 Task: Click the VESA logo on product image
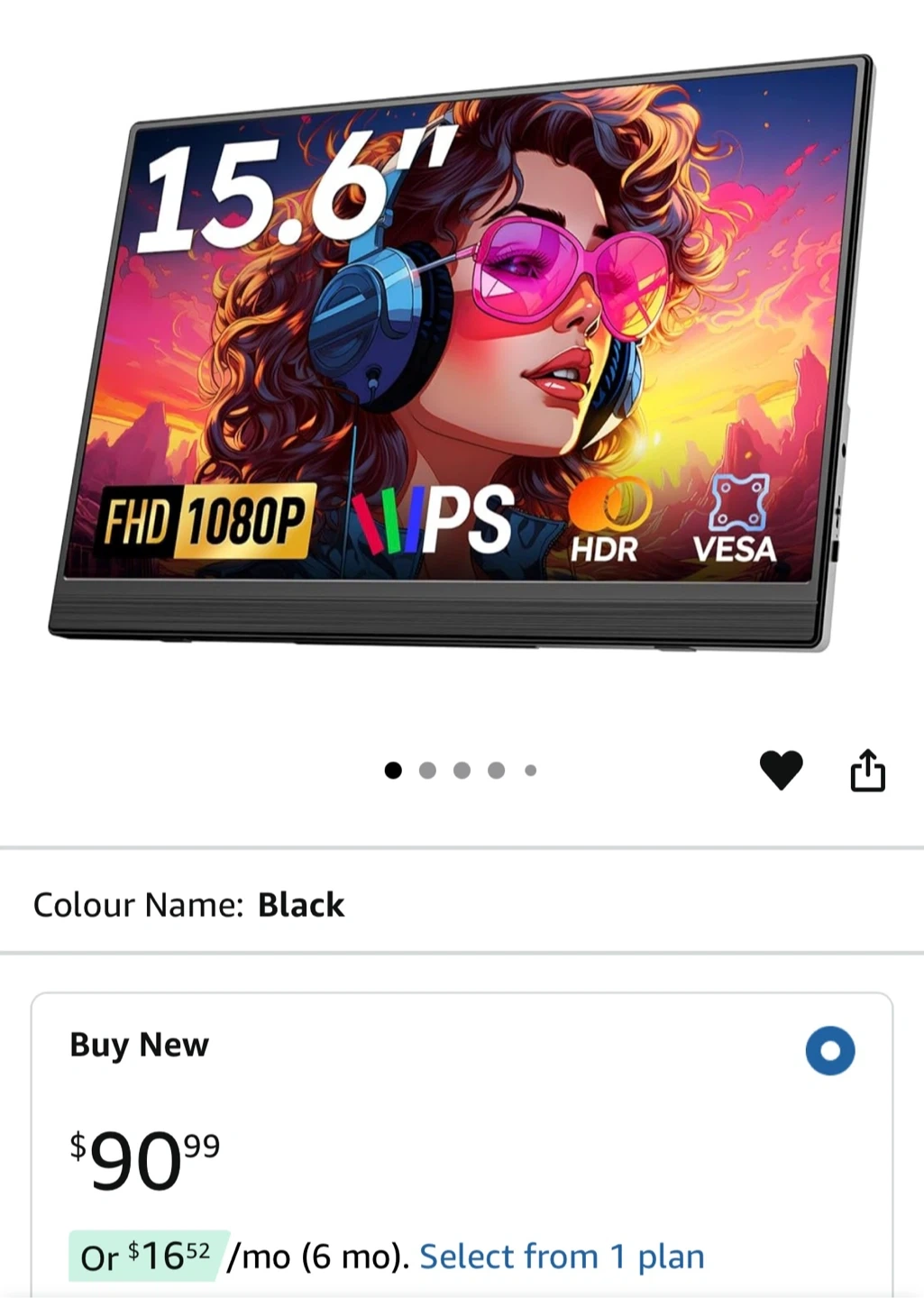[x=735, y=519]
